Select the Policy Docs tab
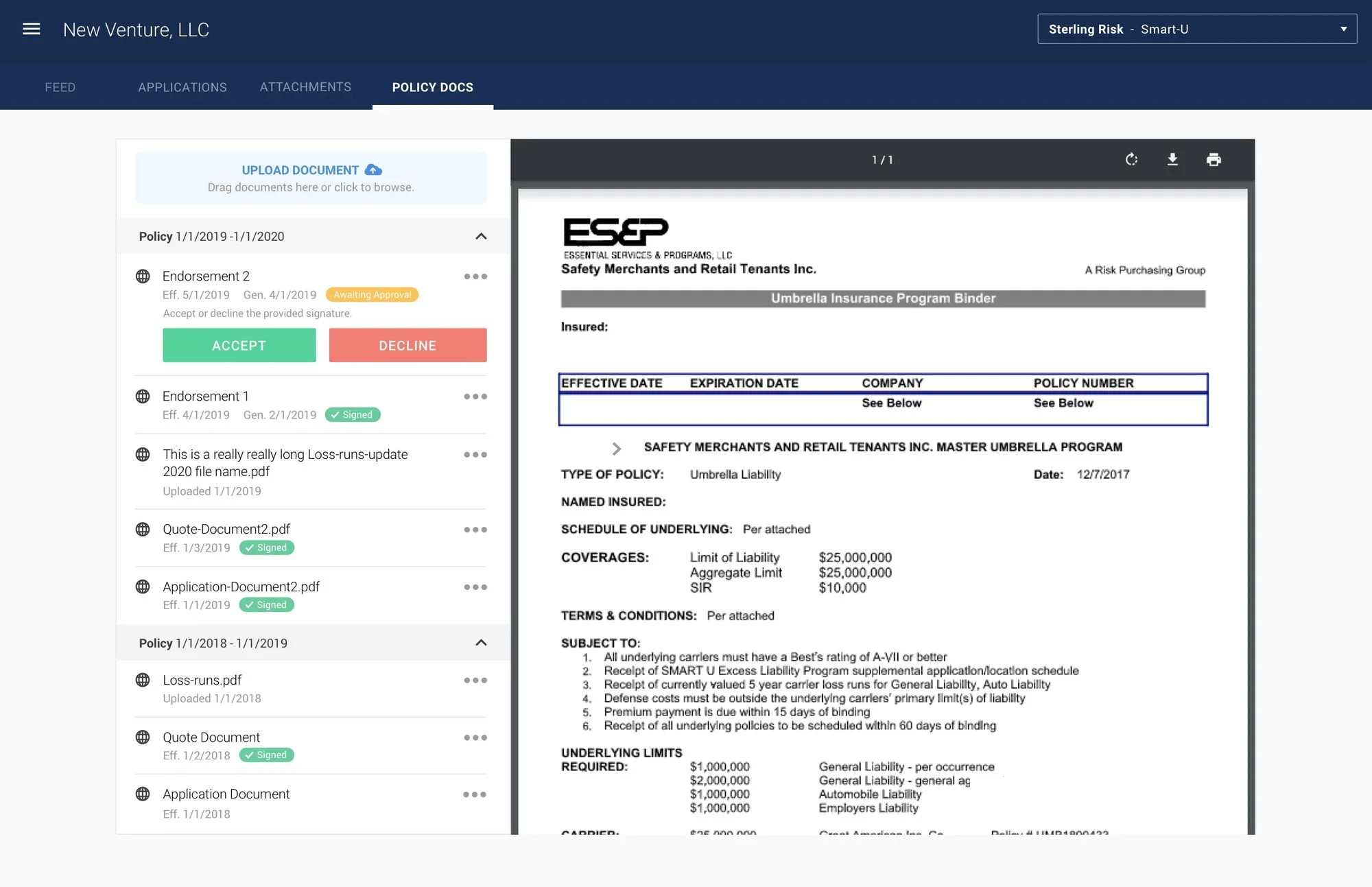Image resolution: width=1372 pixels, height=887 pixels. pos(433,87)
